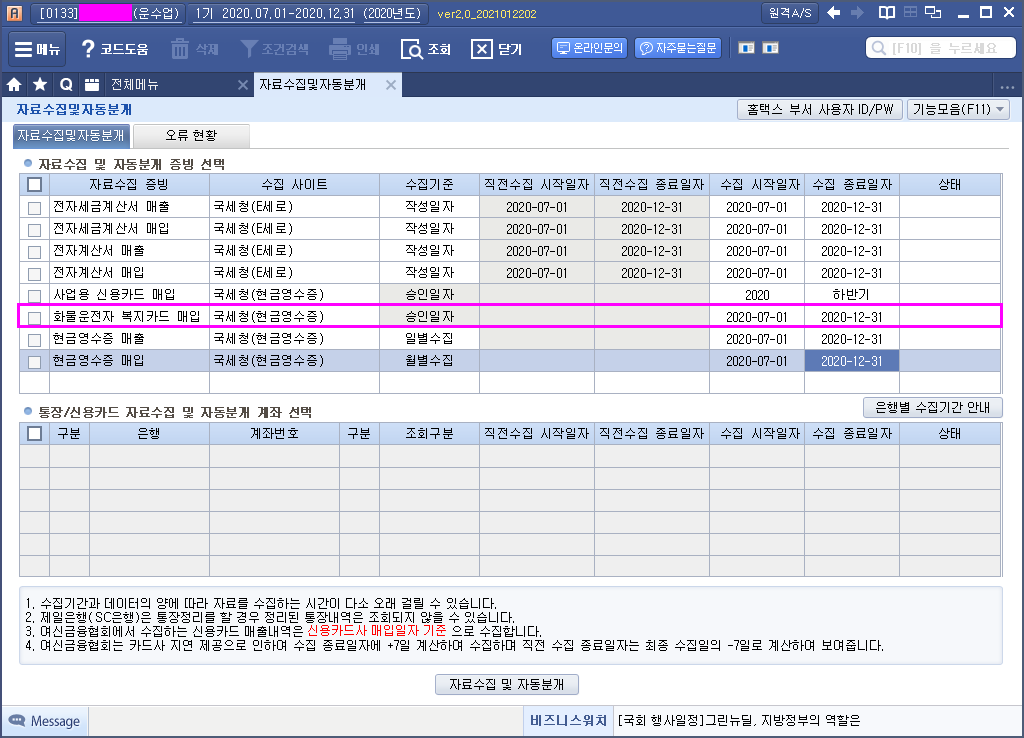The image size is (1024, 738).
Task: Expand the 기능모음(F11) dropdown
Action: tap(958, 110)
